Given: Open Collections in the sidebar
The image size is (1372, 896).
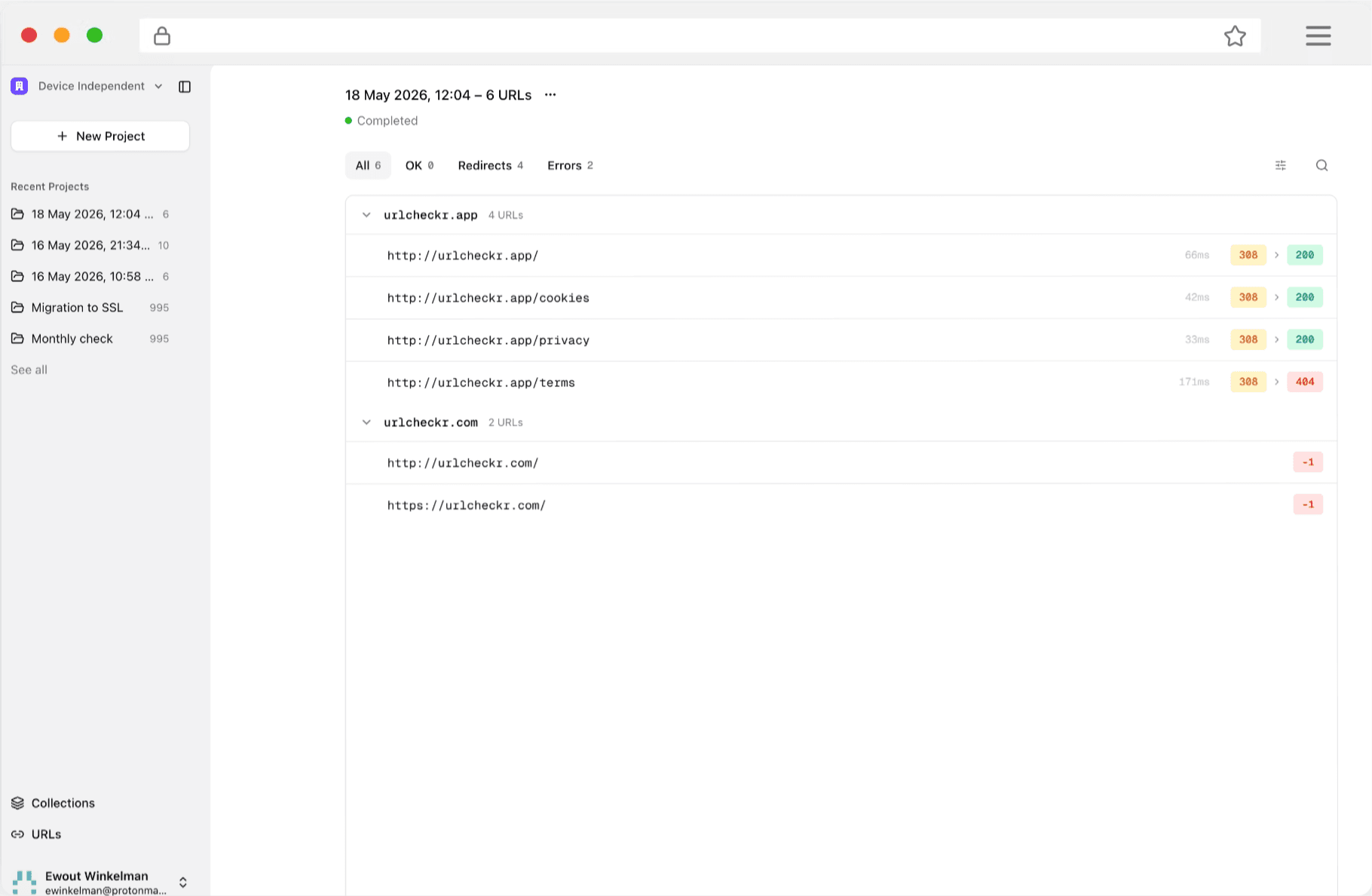Looking at the screenshot, I should 53,803.
